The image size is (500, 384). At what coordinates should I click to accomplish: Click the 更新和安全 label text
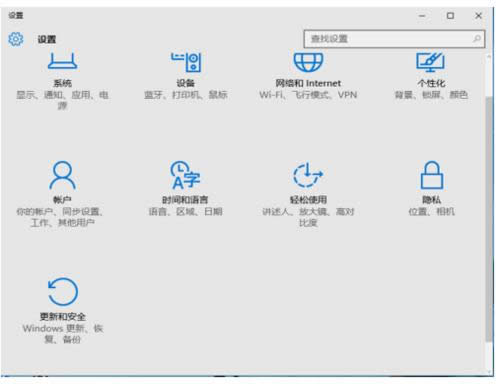[x=63, y=316]
